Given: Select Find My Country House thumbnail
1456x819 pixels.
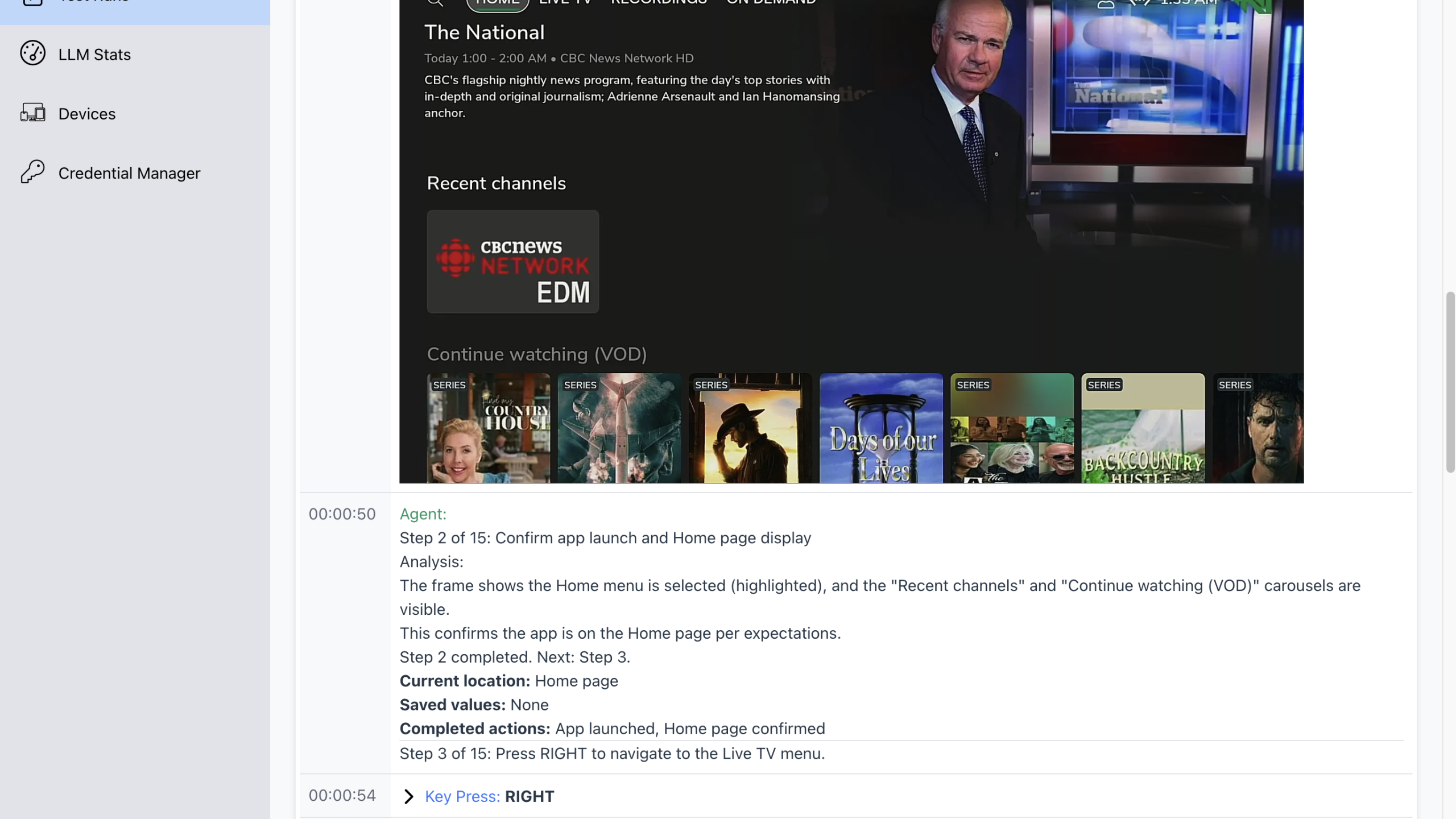Looking at the screenshot, I should tap(489, 428).
